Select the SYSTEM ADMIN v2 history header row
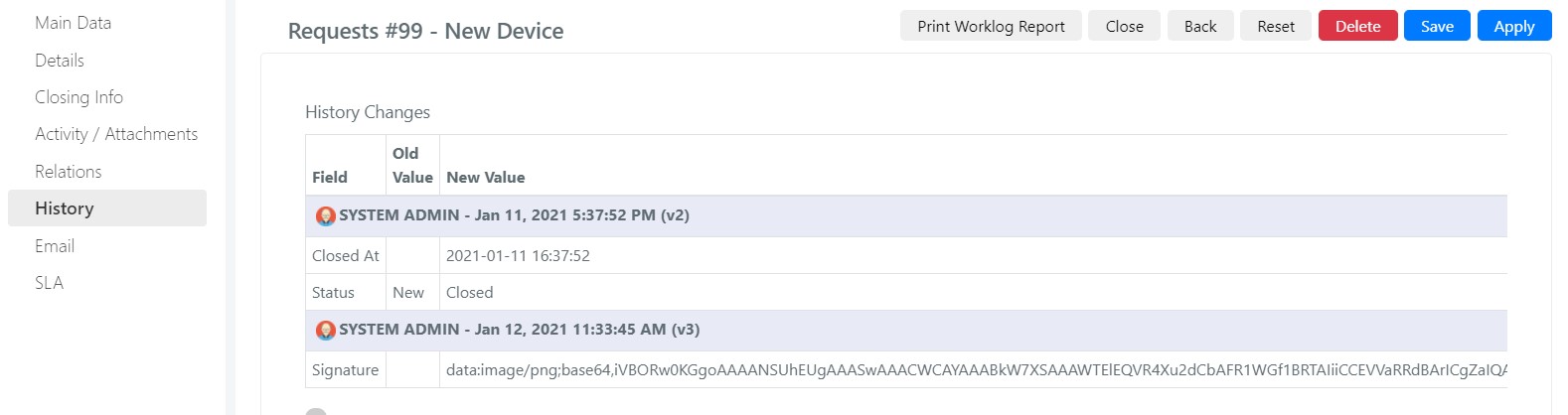Viewport: 1568px width, 415px height. (906, 215)
